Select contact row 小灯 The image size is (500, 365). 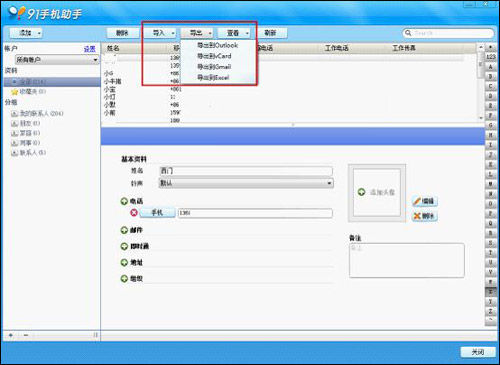point(110,97)
